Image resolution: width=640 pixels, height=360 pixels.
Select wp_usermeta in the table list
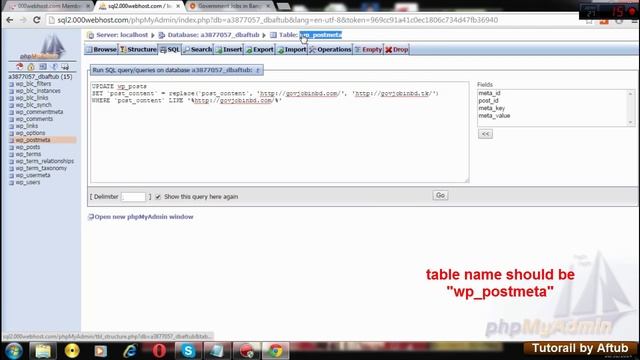coord(33,176)
